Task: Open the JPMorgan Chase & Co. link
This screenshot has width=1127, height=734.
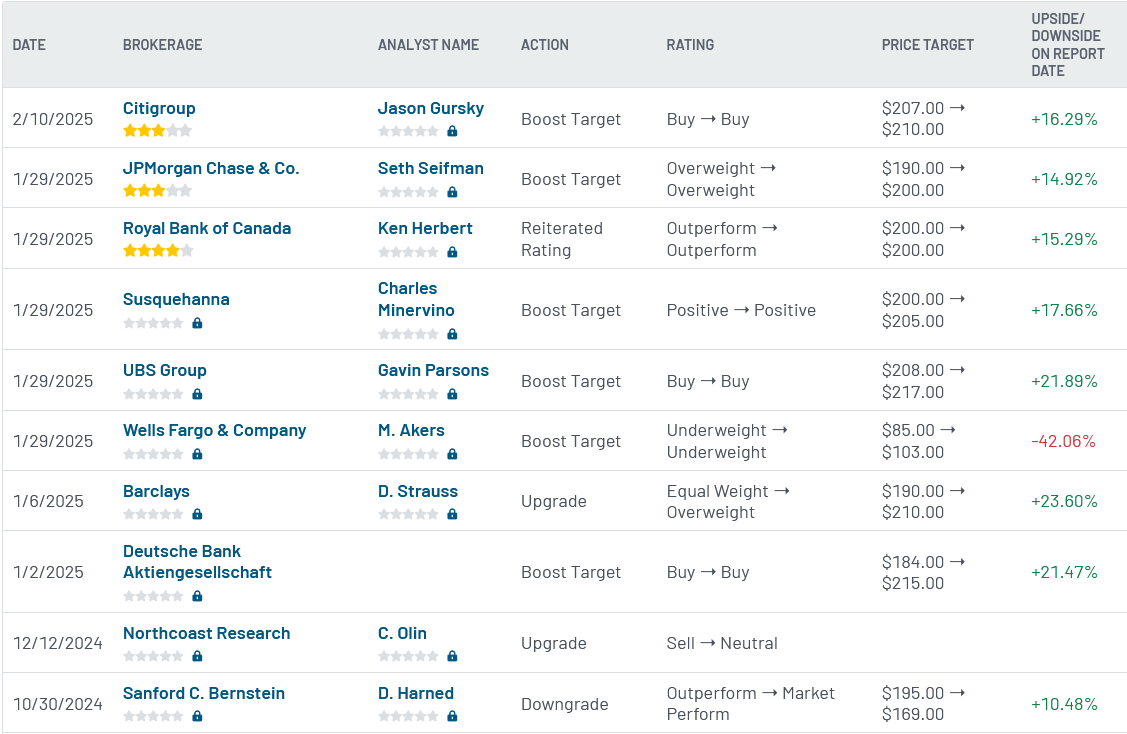Action: (211, 168)
